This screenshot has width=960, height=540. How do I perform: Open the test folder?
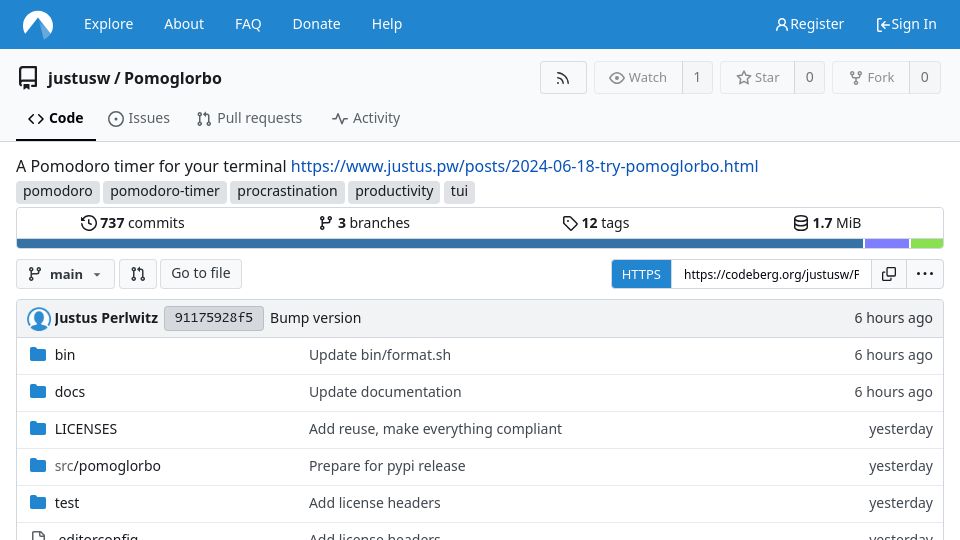pos(67,503)
